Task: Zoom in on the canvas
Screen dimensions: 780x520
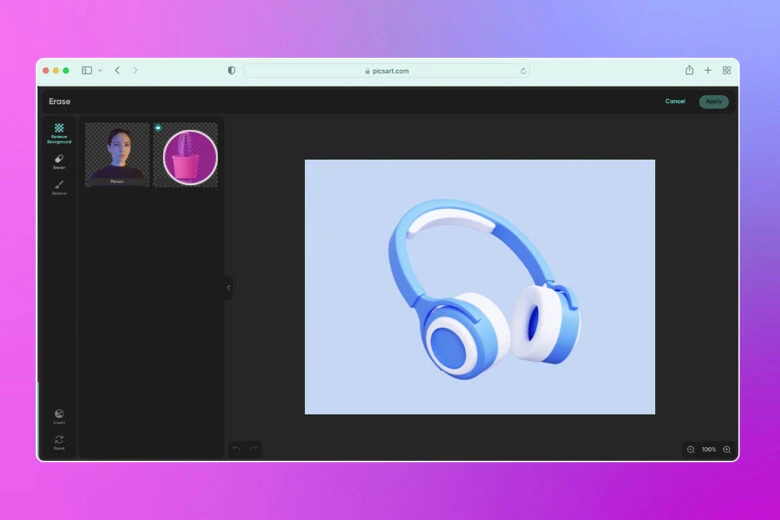Action: (x=727, y=450)
